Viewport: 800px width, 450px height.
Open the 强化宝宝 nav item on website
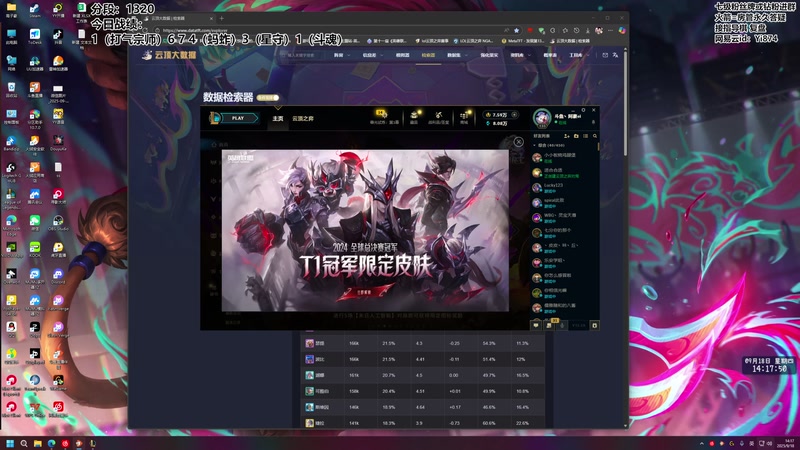click(x=489, y=55)
